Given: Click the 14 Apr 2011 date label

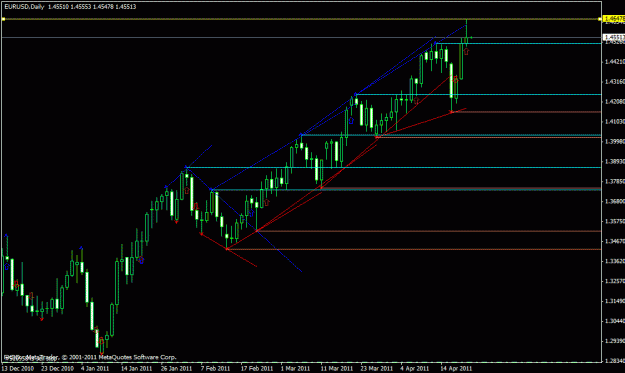Looking at the screenshot, I should pos(456,368).
